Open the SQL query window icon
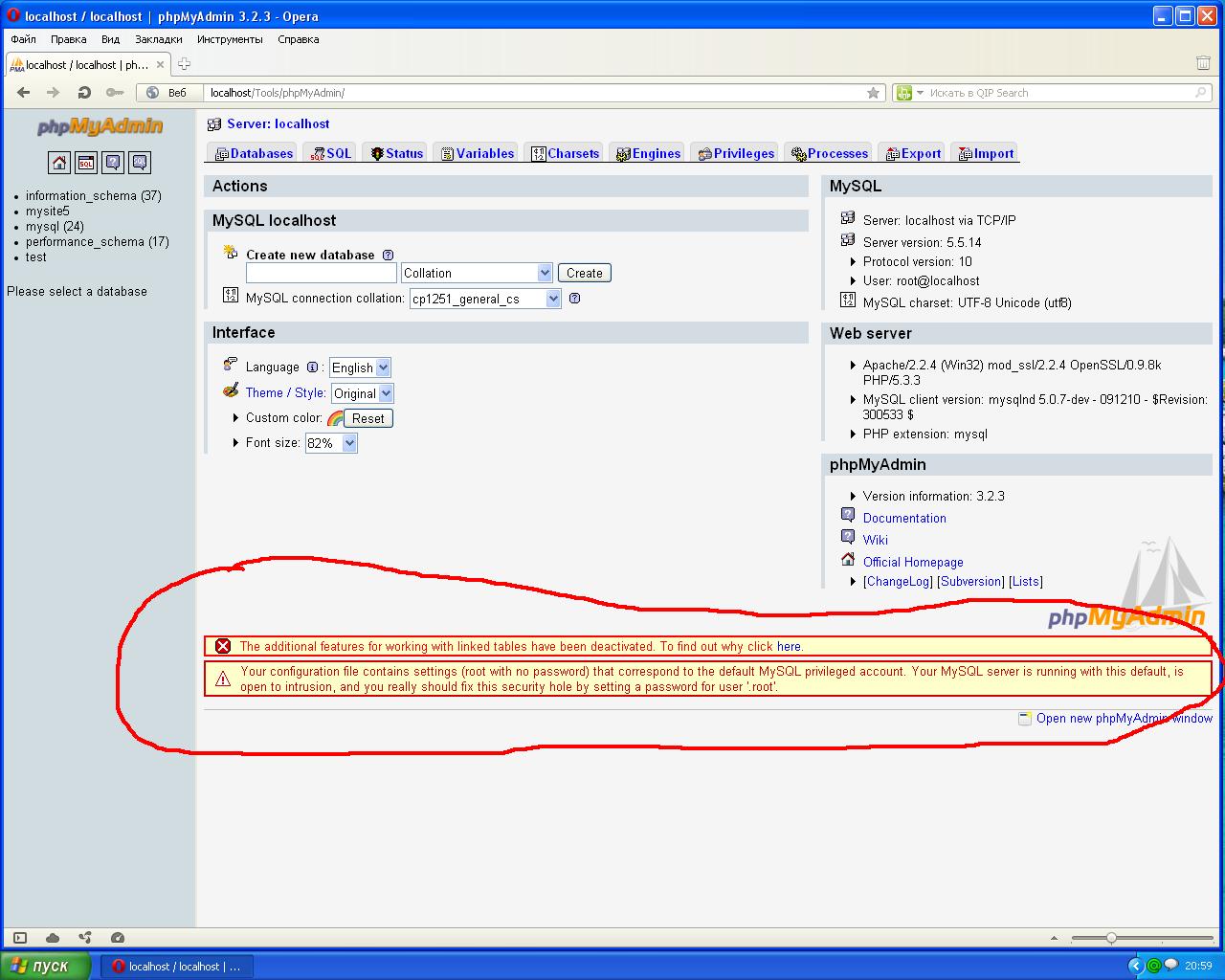The height and width of the screenshot is (980, 1225). (86, 163)
